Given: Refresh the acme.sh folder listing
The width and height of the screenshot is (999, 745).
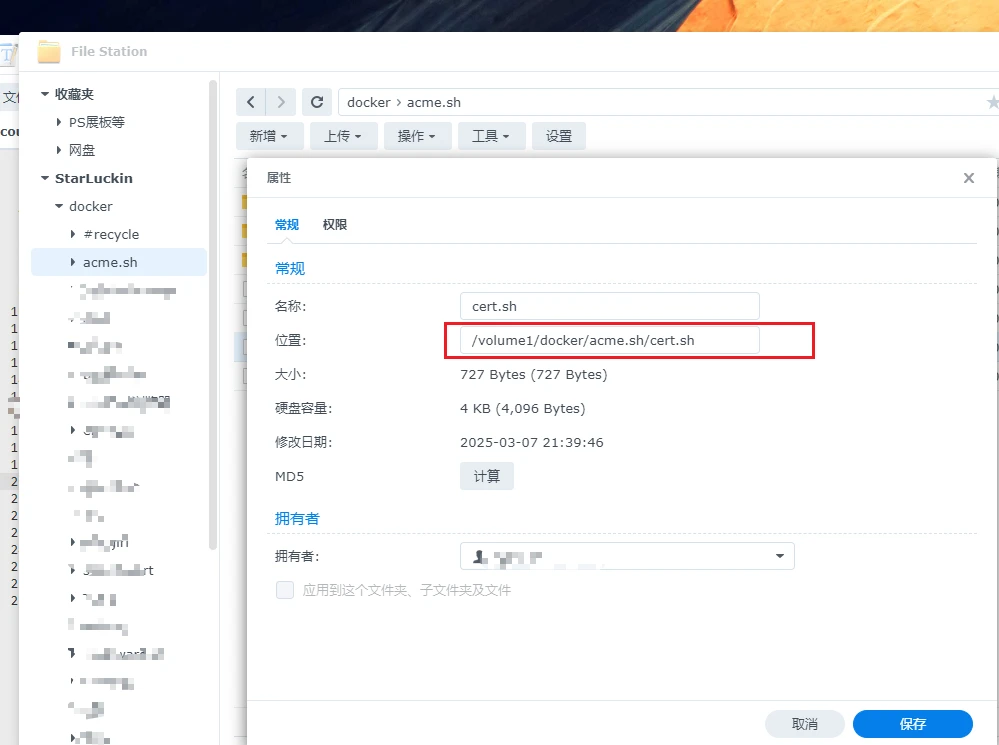Looking at the screenshot, I should tap(317, 102).
